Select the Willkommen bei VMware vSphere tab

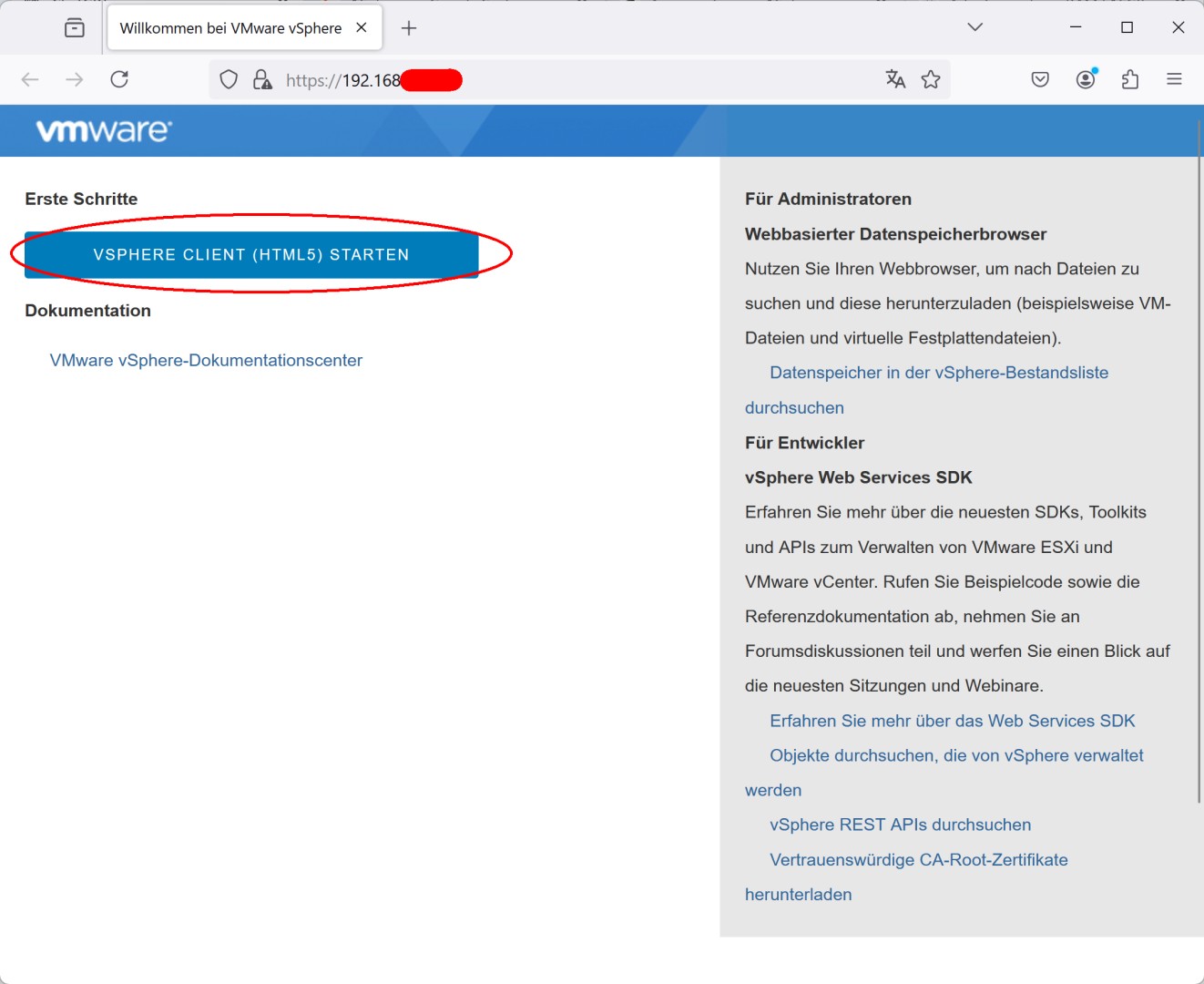coord(245,28)
